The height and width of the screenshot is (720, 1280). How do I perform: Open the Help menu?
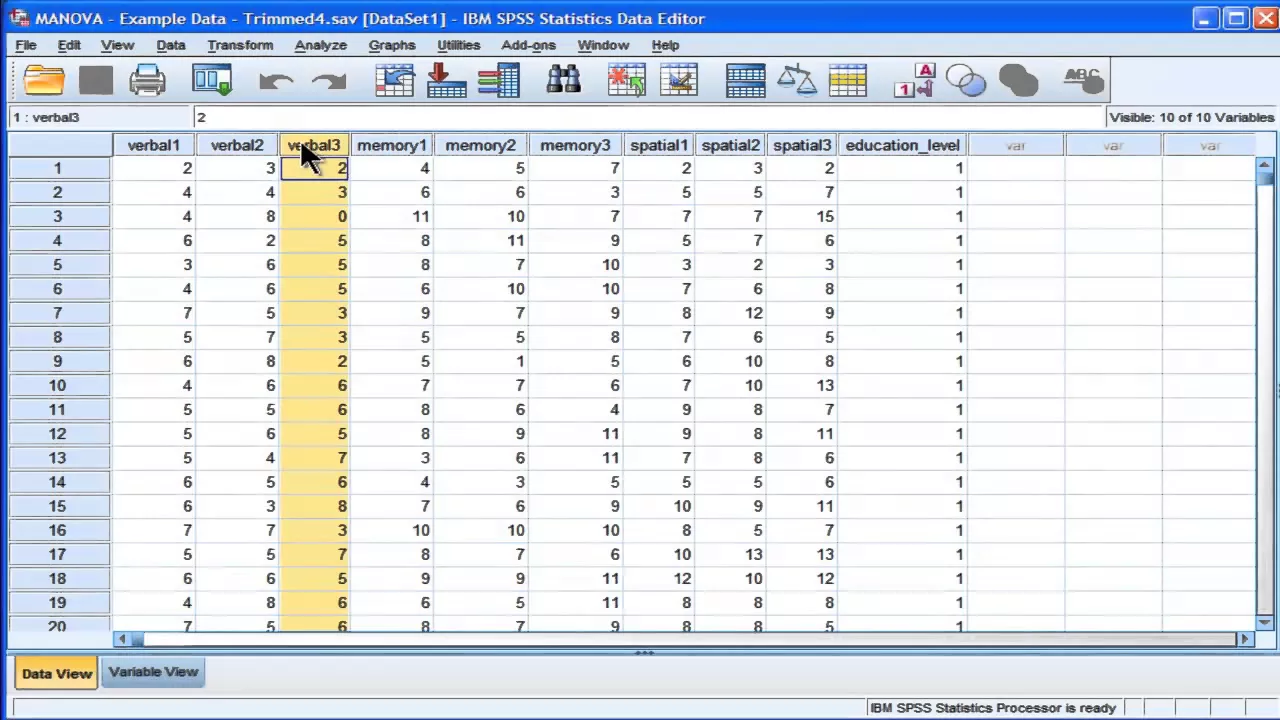665,45
